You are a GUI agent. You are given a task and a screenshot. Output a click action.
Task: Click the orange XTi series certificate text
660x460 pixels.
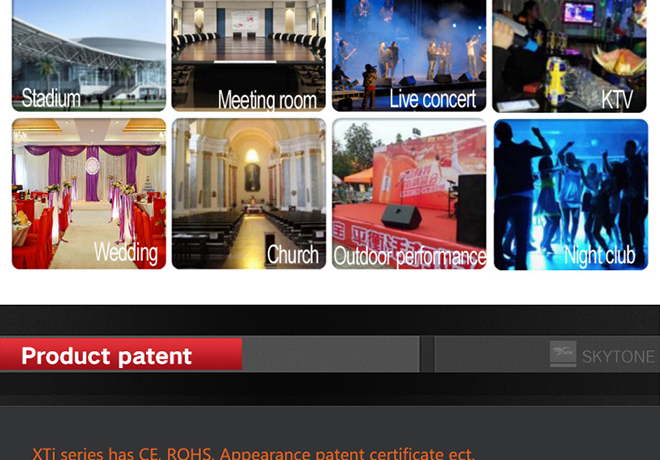253,454
